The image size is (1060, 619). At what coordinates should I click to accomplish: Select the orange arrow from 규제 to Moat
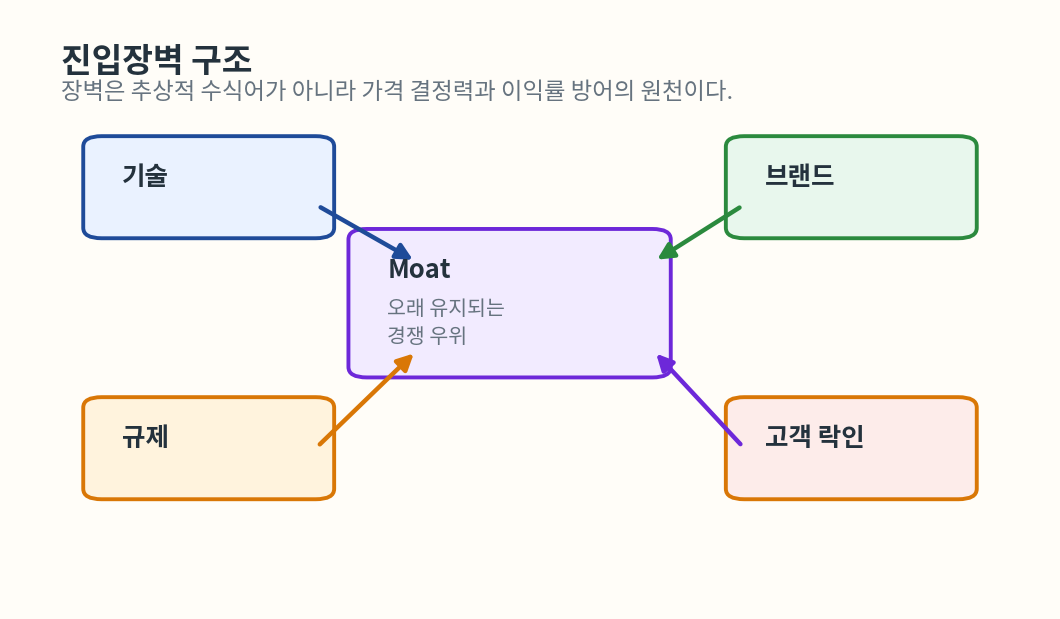tap(364, 401)
